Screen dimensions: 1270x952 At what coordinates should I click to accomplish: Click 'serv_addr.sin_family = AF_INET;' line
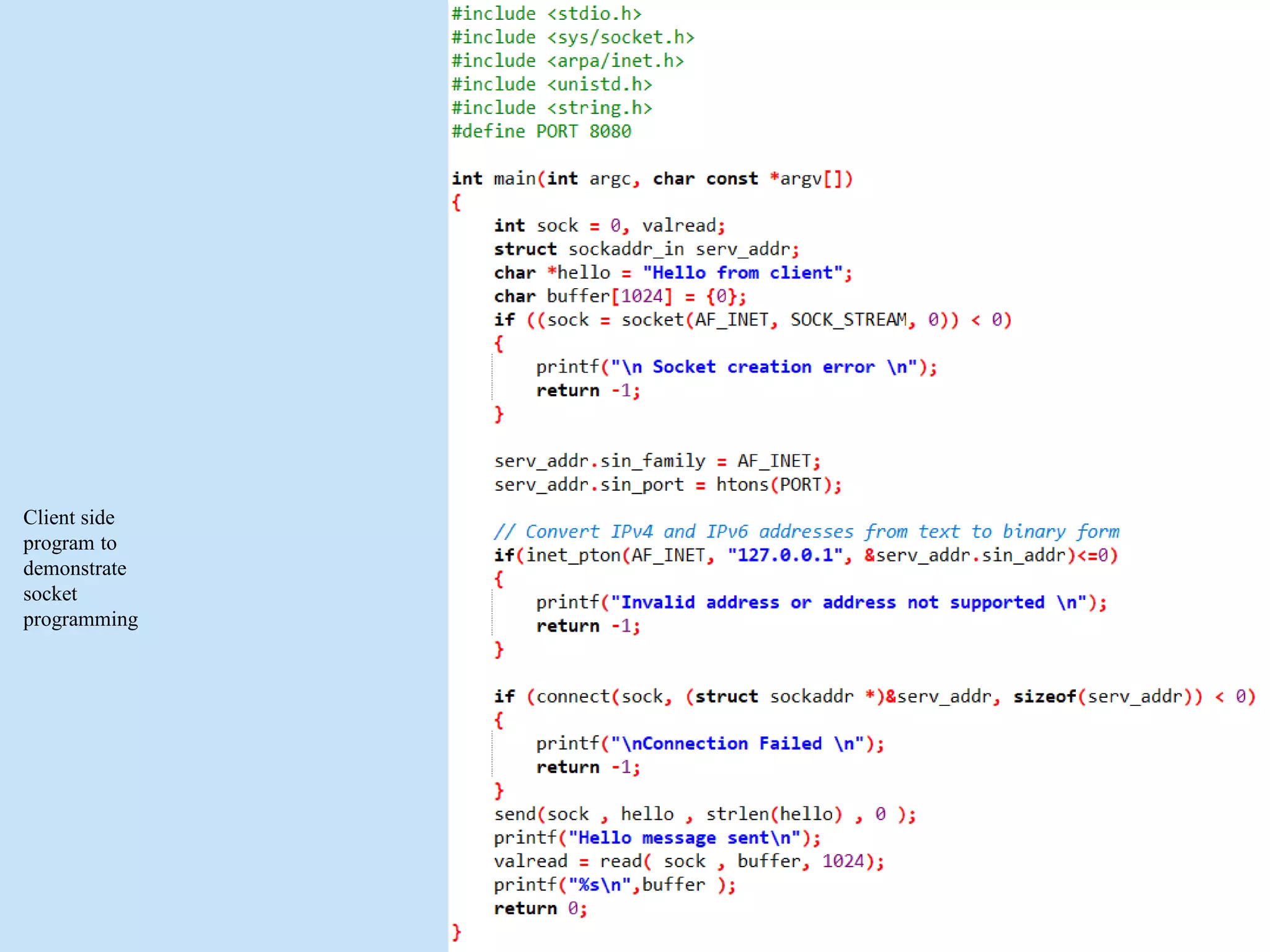click(657, 461)
